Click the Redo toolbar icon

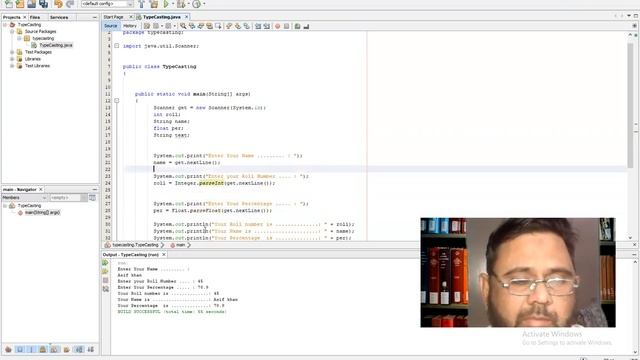pyautogui.click(x=70, y=4)
